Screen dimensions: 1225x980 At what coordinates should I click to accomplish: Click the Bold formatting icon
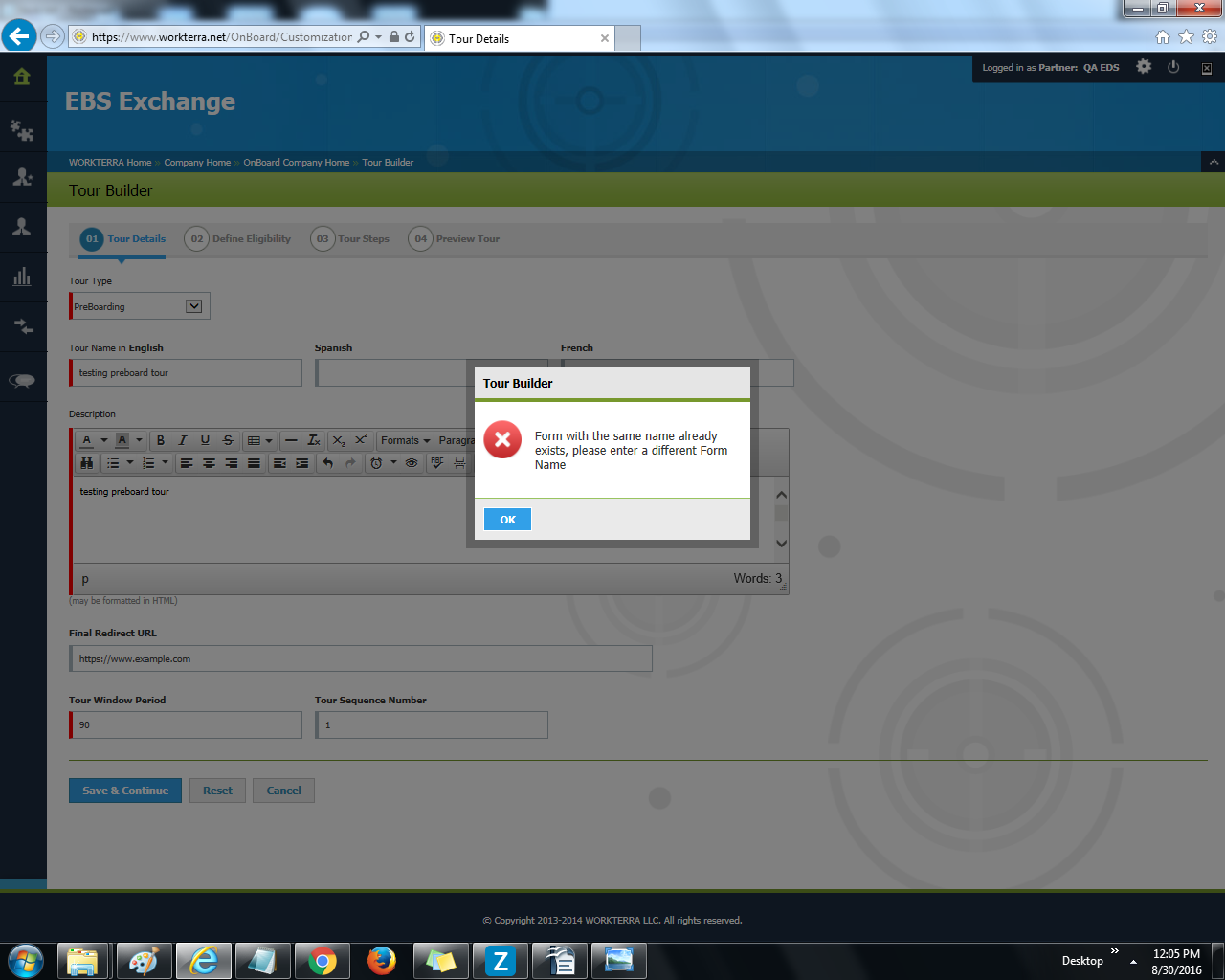(161, 440)
